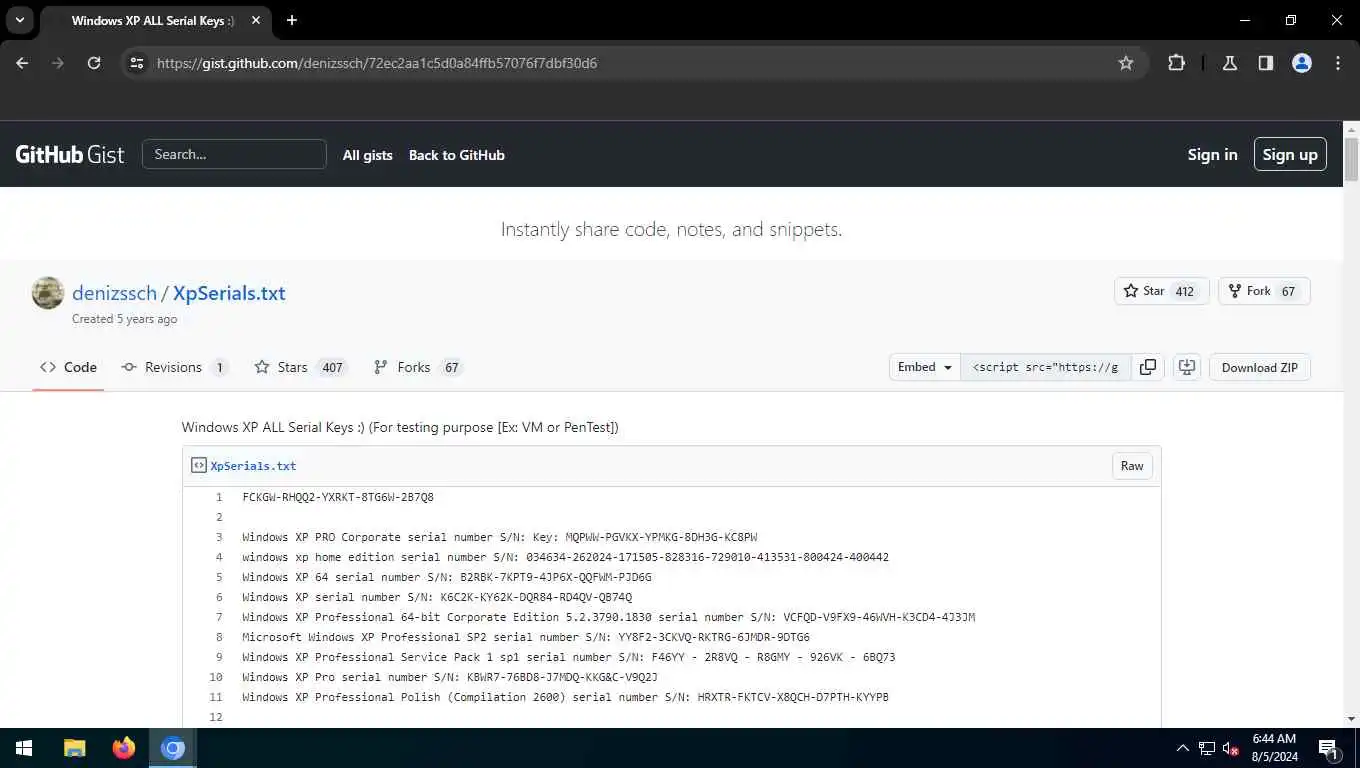This screenshot has width=1360, height=768.
Task: Open the Raw file view
Action: (1132, 466)
